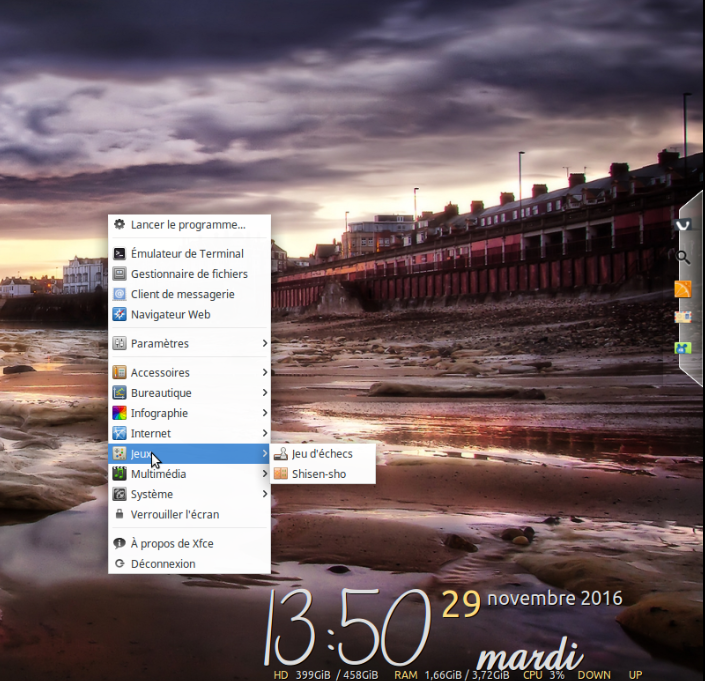
Task: Expand the Système submenu arrow
Action: 264,494
